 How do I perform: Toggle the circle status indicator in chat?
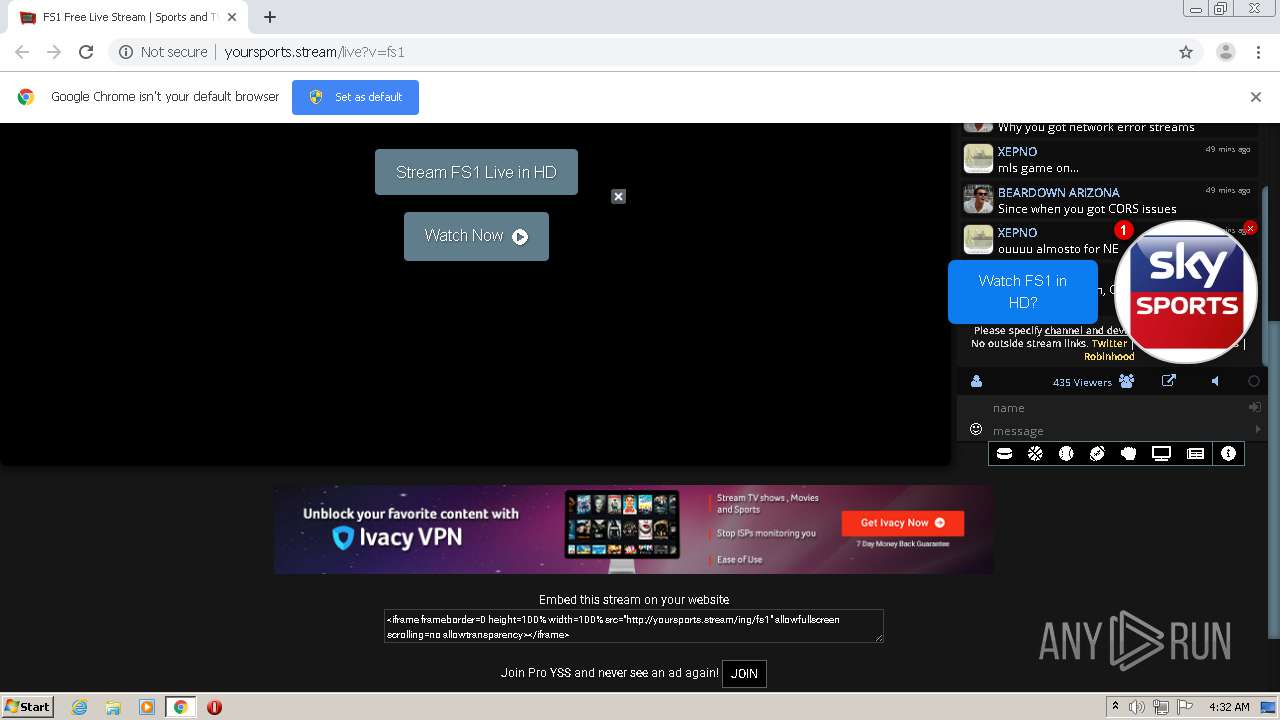(1254, 381)
